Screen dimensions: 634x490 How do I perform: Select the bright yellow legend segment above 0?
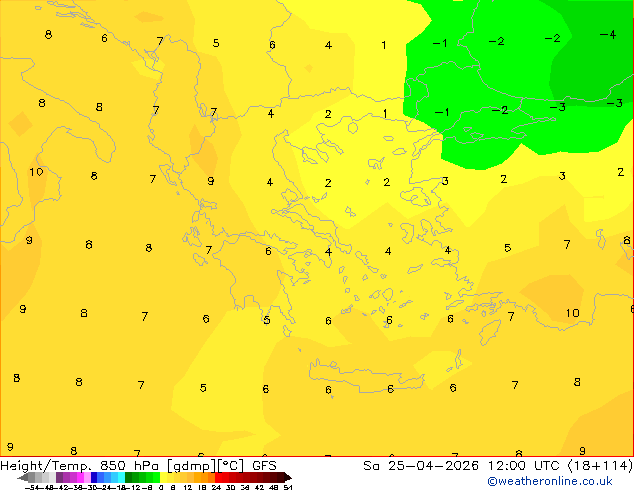(x=163, y=477)
